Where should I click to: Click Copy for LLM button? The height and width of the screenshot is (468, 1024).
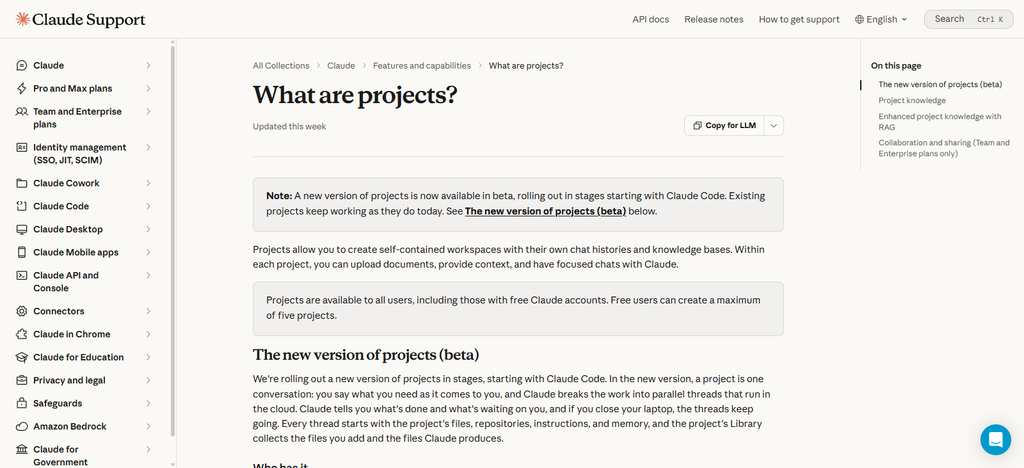tap(724, 125)
